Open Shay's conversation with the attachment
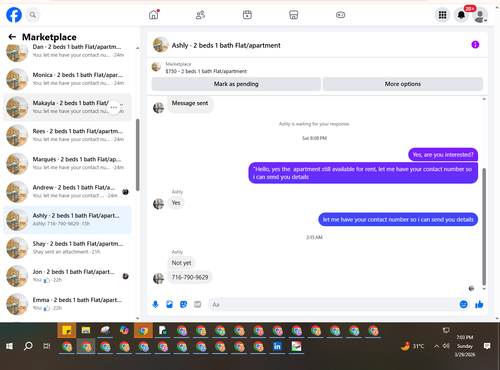This screenshot has height=370, width=500. (x=67, y=248)
